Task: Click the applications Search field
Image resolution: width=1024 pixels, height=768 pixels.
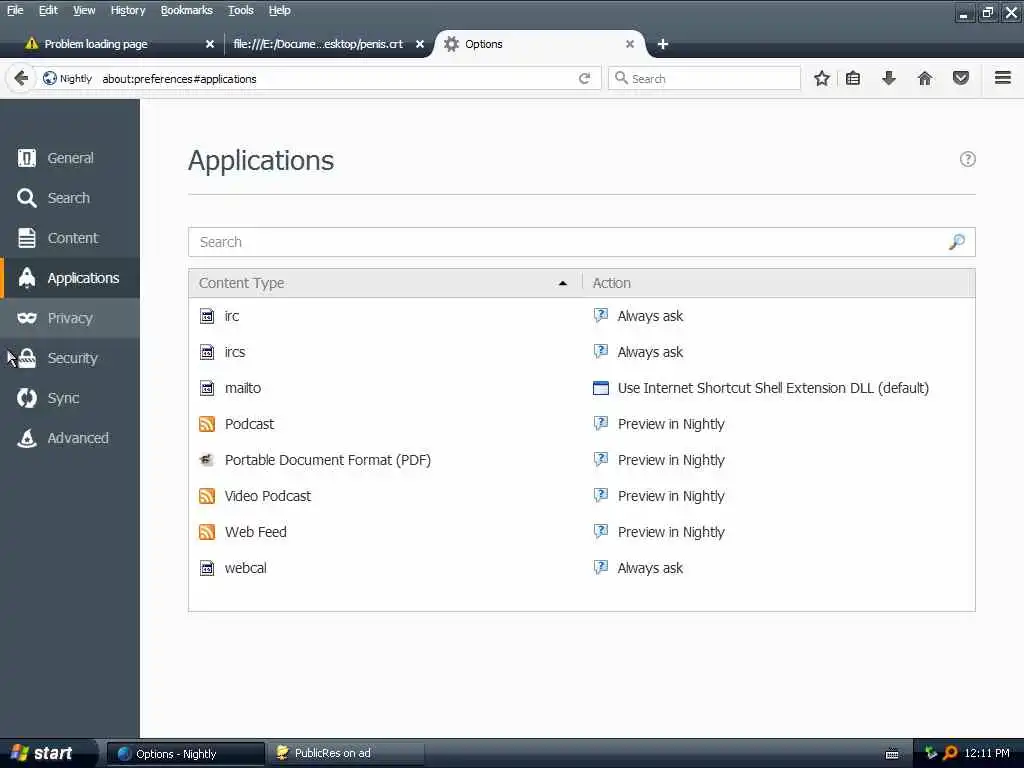Action: 581,242
